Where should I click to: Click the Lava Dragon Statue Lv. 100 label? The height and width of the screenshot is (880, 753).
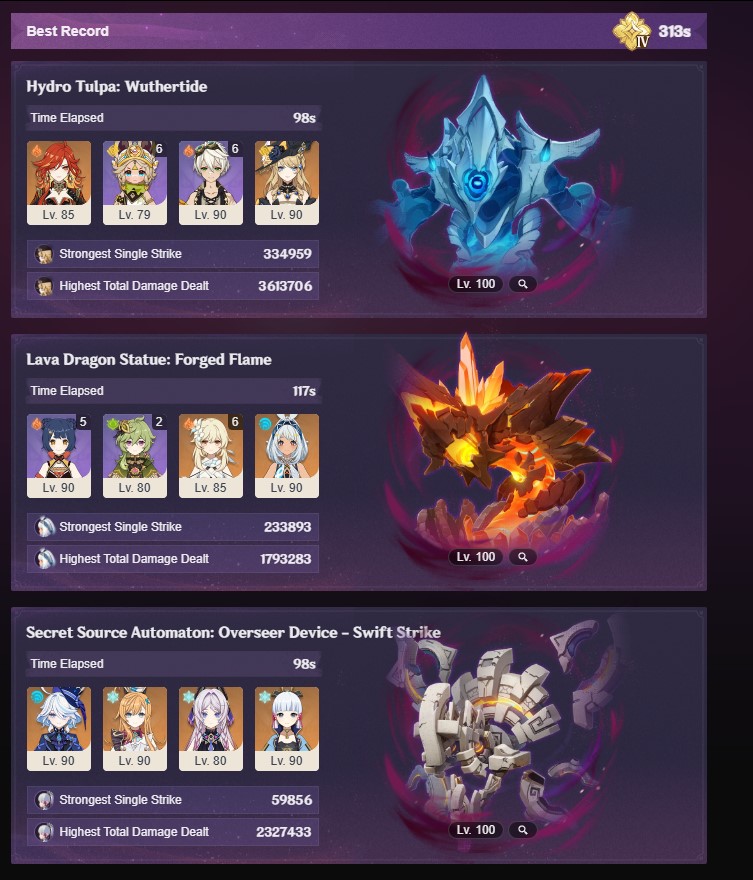(x=475, y=557)
